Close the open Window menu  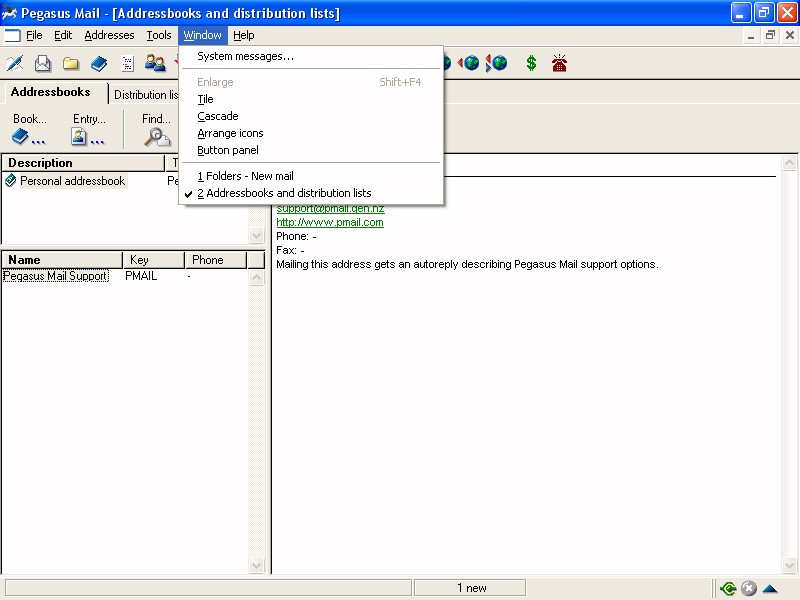point(203,35)
